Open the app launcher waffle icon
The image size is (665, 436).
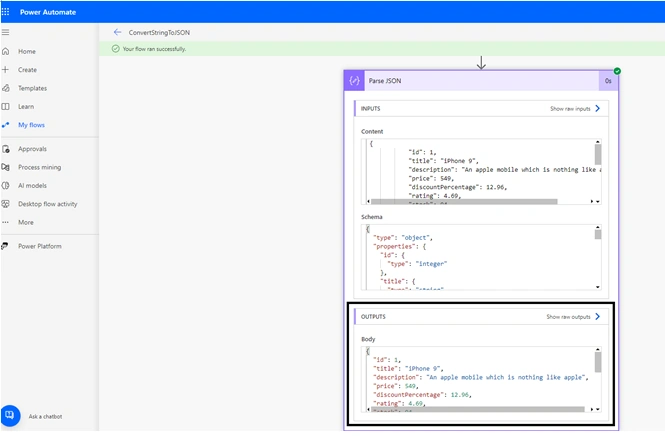pos(6,12)
